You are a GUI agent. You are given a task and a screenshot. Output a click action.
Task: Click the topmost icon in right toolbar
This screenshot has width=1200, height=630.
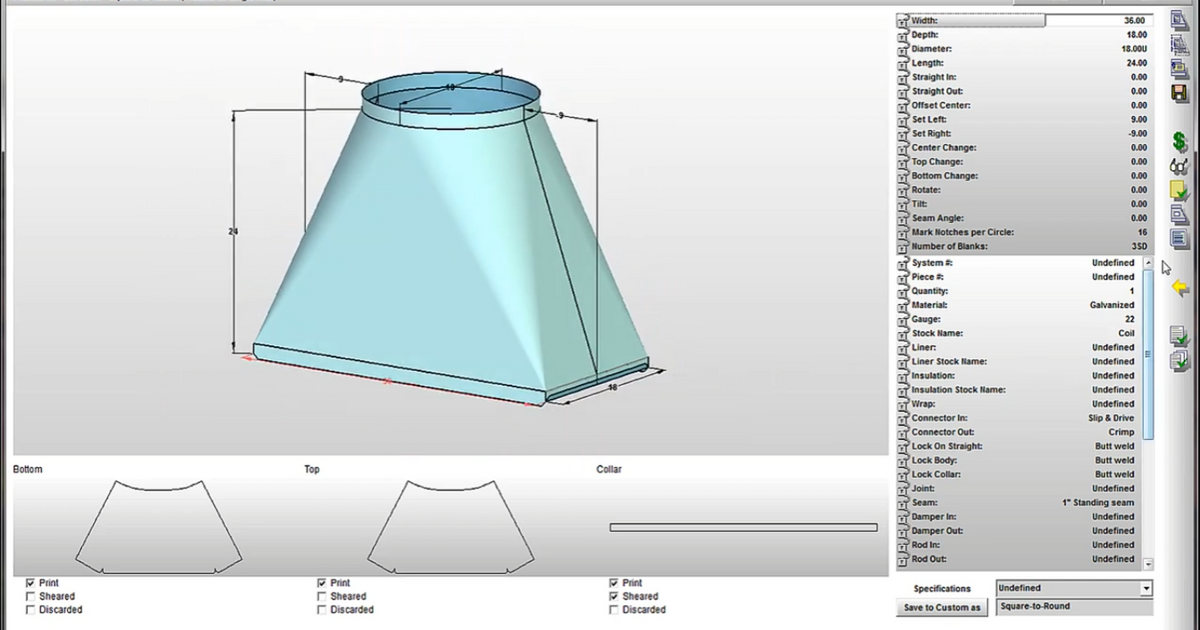tap(1180, 20)
